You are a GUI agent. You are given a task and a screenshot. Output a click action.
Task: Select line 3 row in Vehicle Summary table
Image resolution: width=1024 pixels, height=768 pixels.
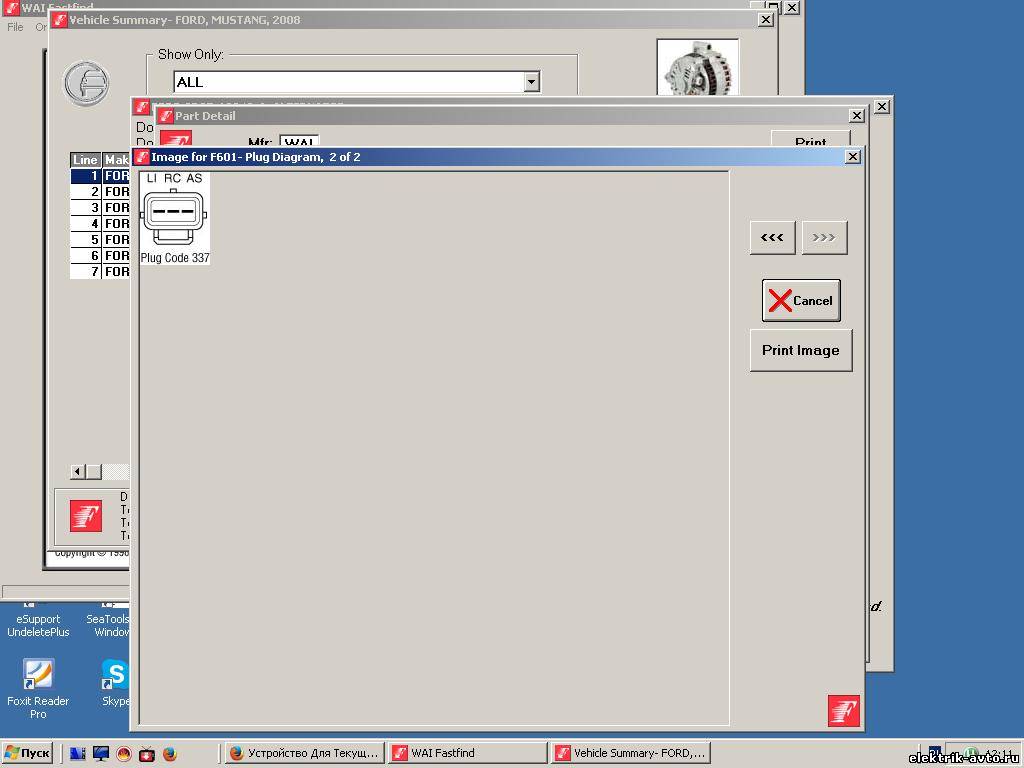pos(100,208)
